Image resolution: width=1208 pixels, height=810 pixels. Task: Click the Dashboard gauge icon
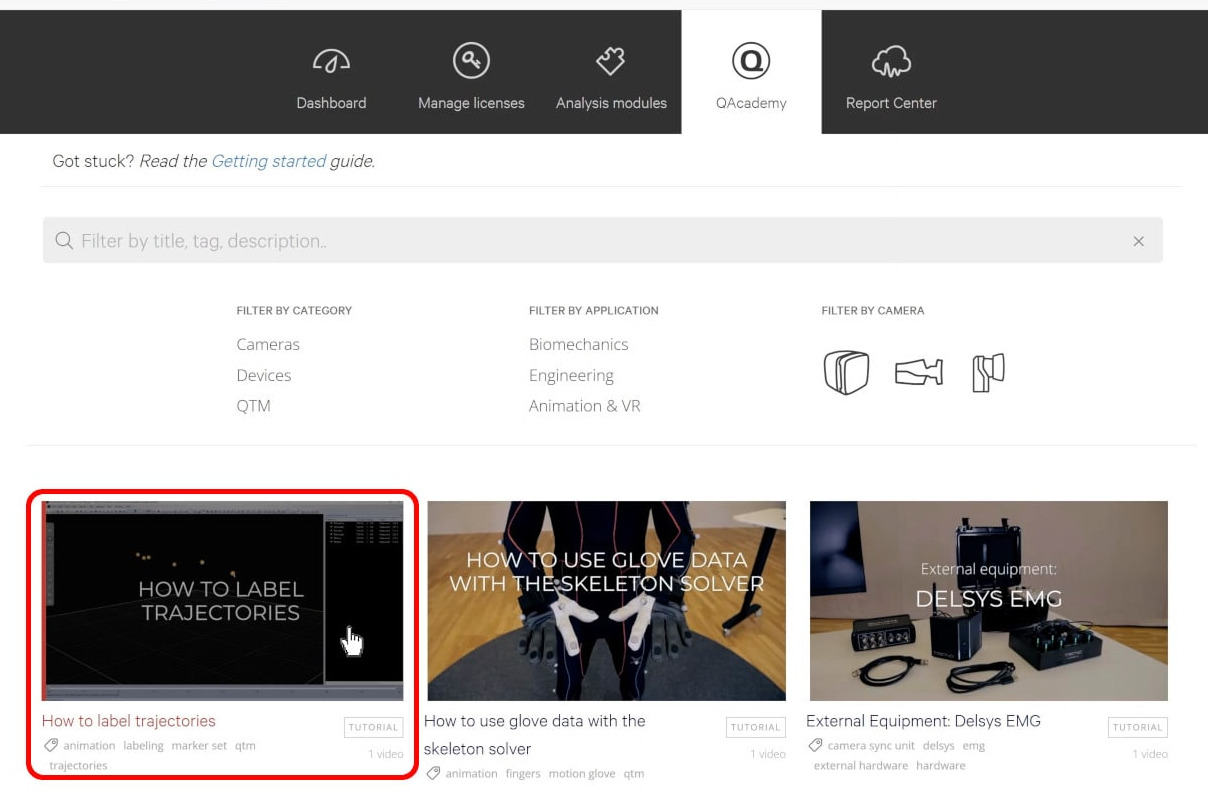tap(331, 62)
